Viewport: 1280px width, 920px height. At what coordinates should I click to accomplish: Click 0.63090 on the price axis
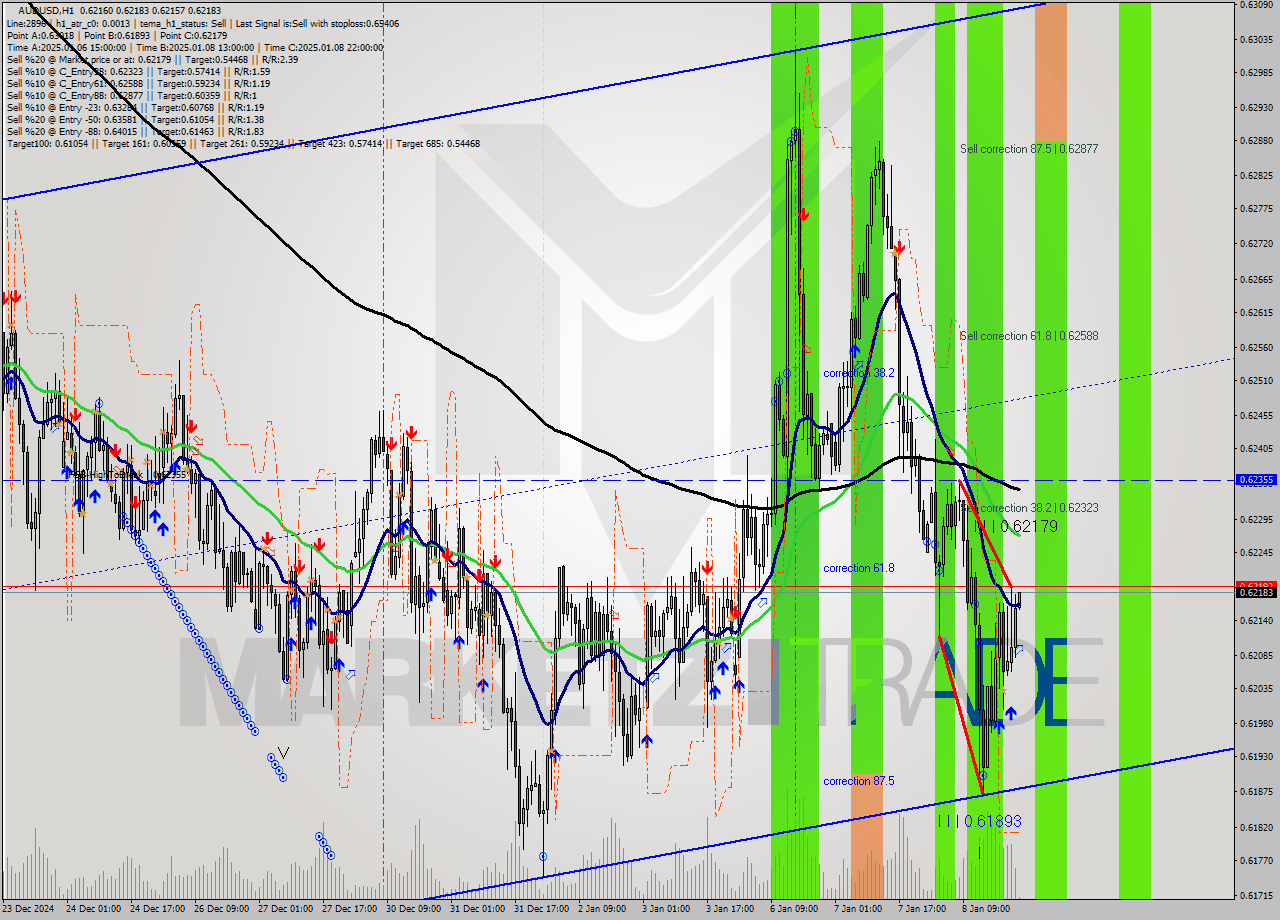pos(1257,5)
